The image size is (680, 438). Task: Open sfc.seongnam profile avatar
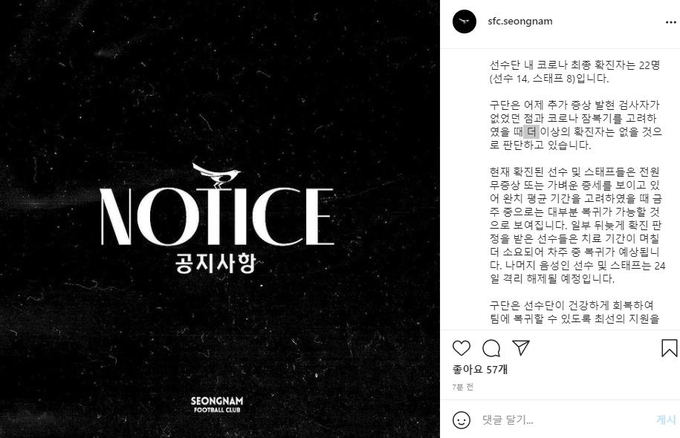[x=464, y=21]
